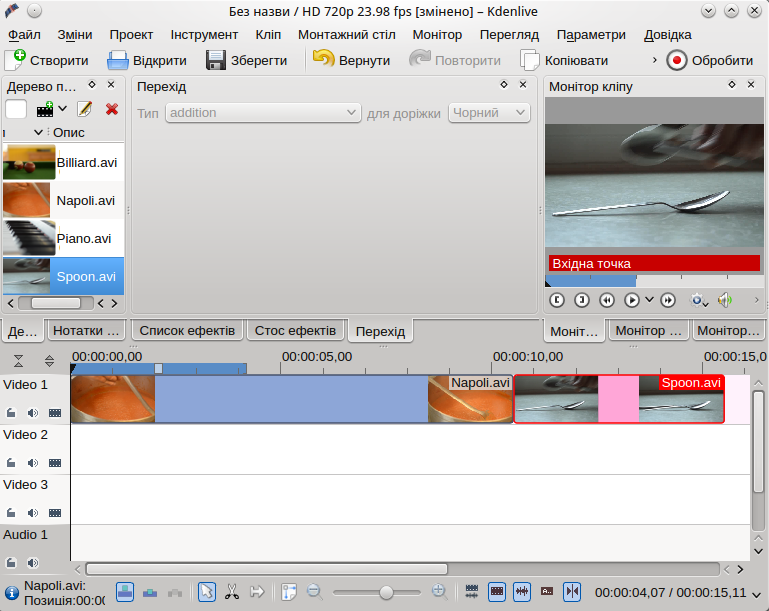The width and height of the screenshot is (769, 611).
Task: Click the Обробити render button
Action: point(711,60)
